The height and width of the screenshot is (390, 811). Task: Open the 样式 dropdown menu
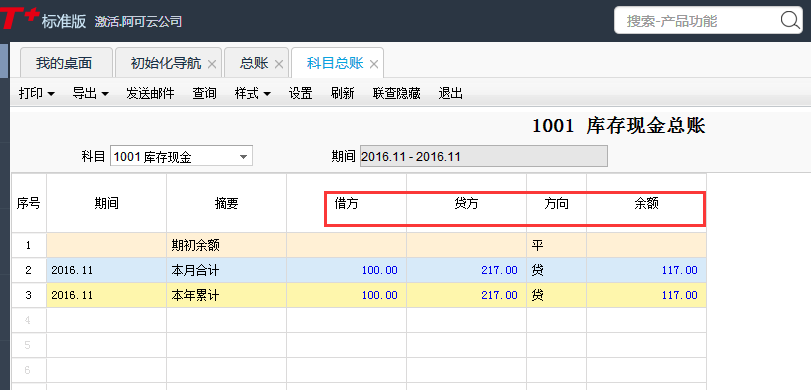tap(253, 94)
